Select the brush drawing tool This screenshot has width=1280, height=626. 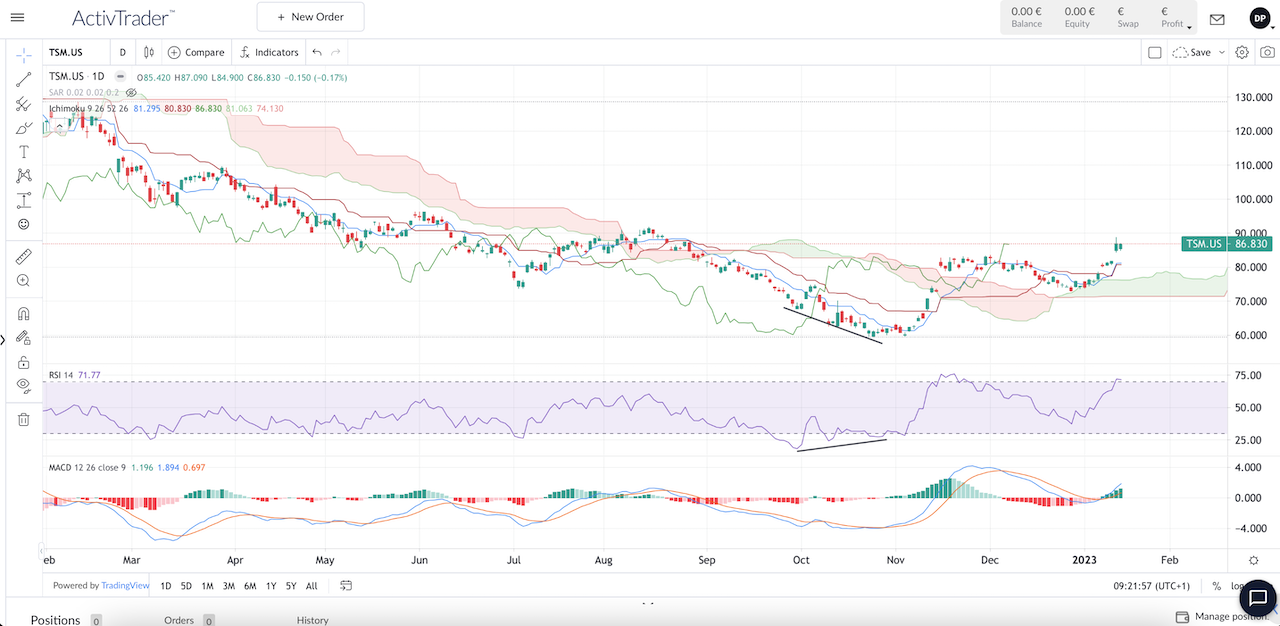click(x=24, y=127)
